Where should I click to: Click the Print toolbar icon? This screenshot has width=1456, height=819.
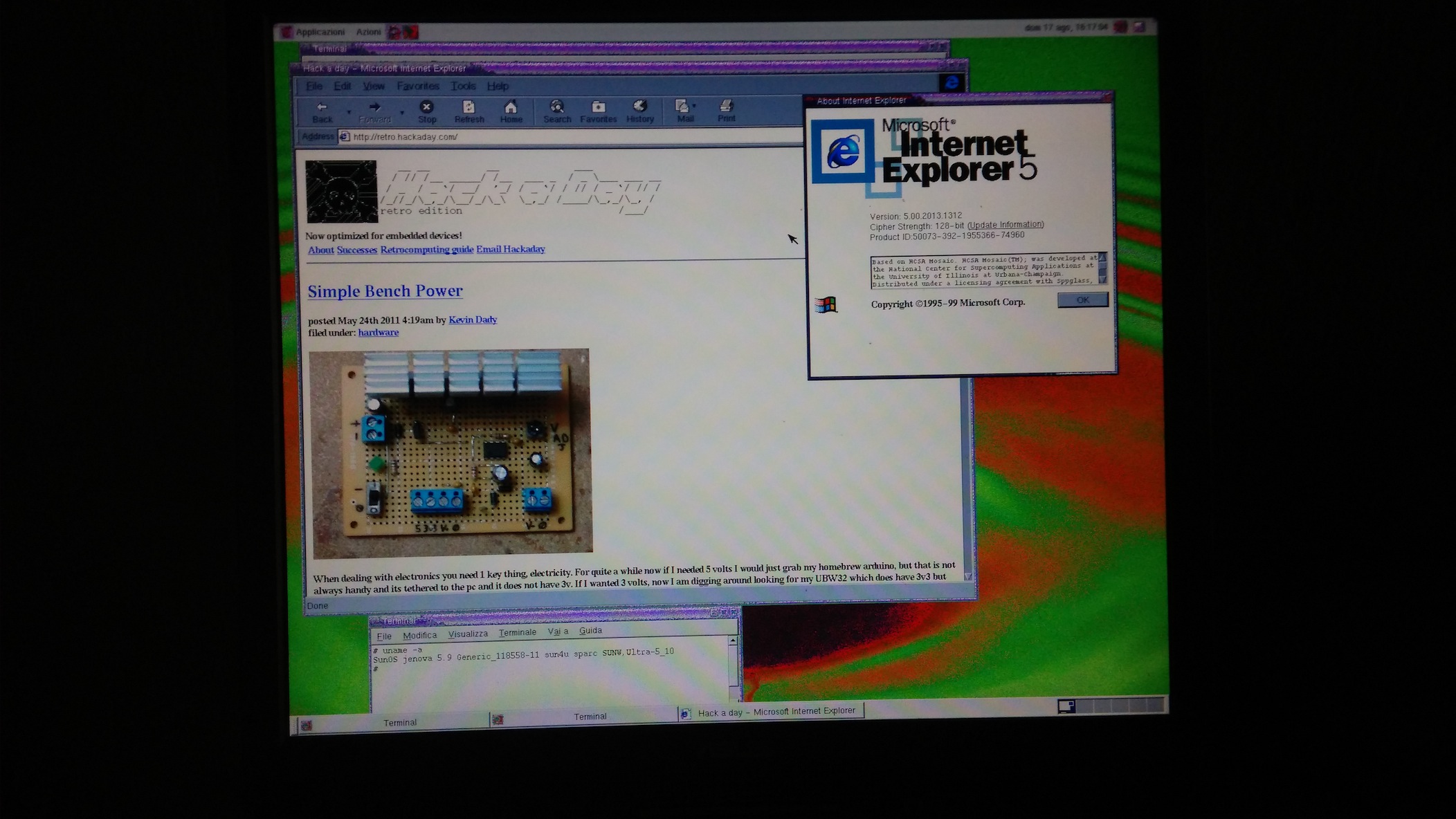click(726, 106)
